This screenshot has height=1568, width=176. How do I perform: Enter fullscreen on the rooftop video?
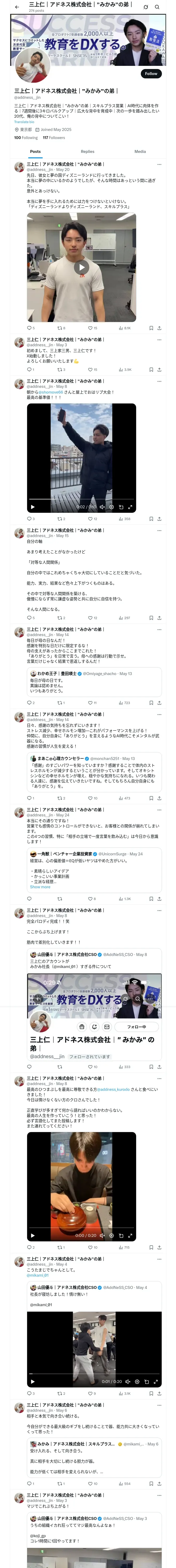130,506
